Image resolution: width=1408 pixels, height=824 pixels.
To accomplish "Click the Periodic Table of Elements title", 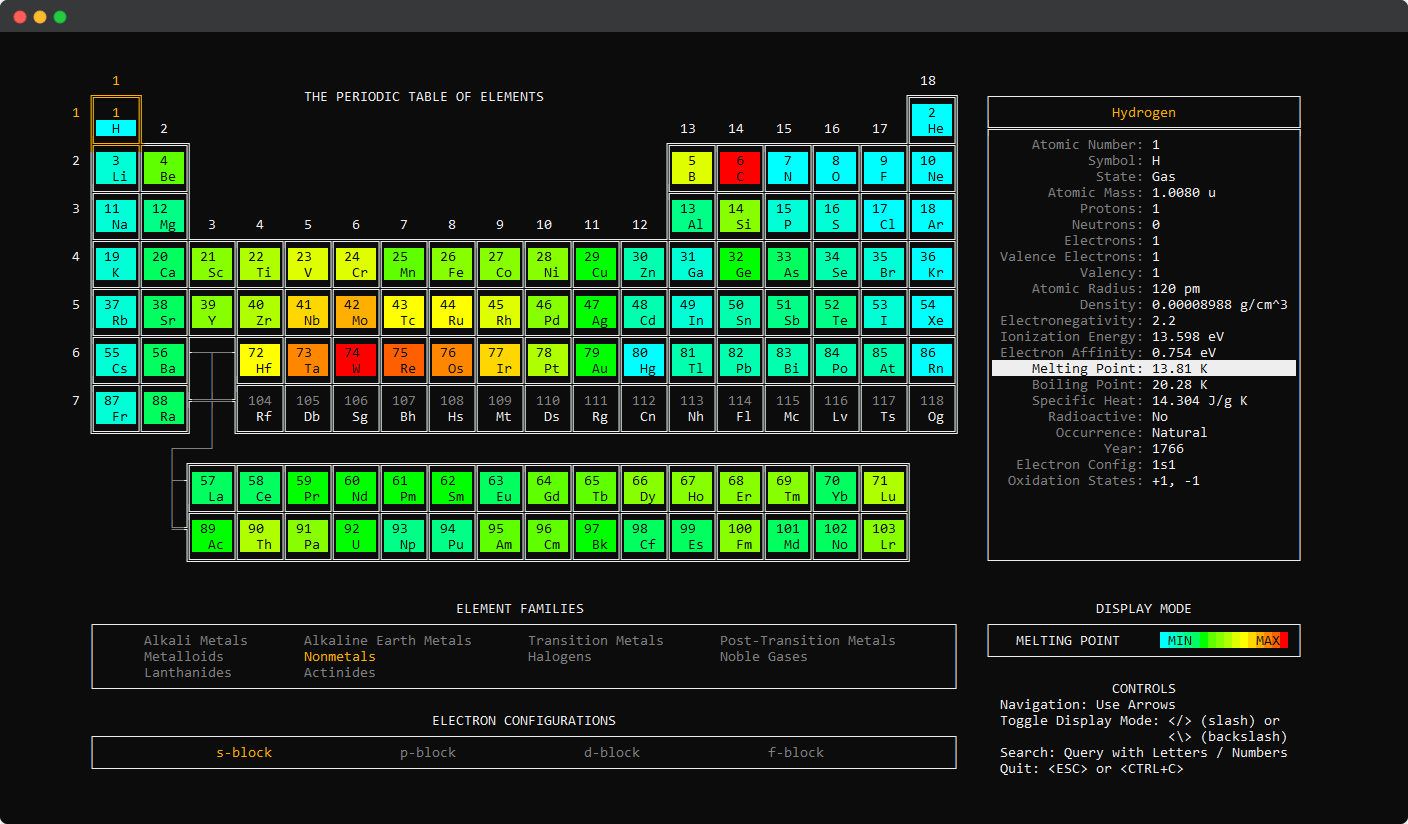I will pos(424,97).
